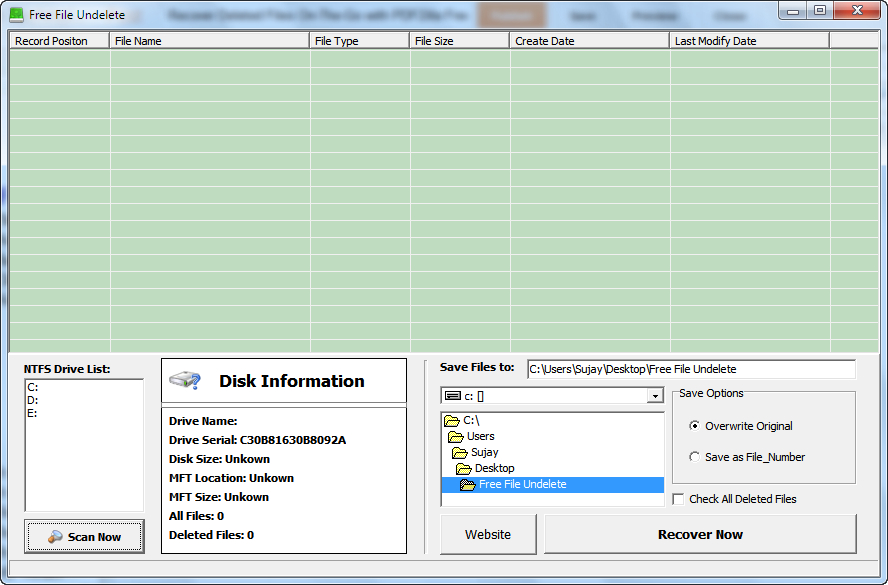Select drive D: in the NTFS Drive List
This screenshot has width=888, height=585.
[x=33, y=400]
